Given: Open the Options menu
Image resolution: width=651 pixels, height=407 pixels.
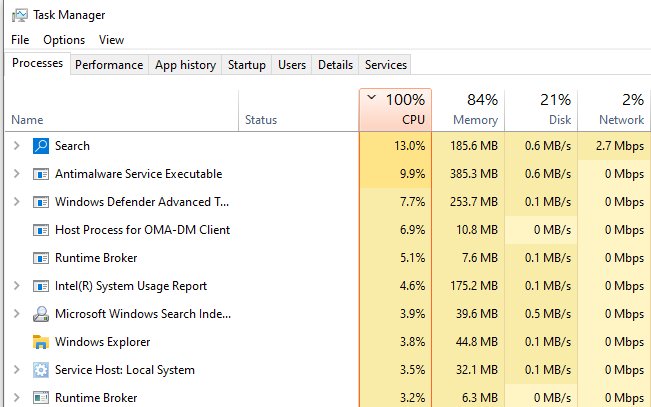Looking at the screenshot, I should pos(64,40).
